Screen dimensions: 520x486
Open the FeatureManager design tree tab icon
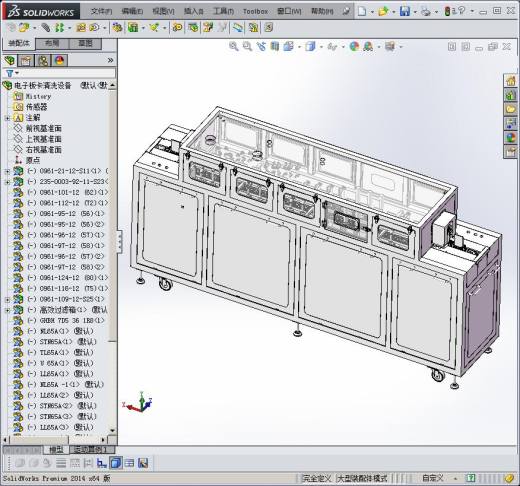point(10,60)
